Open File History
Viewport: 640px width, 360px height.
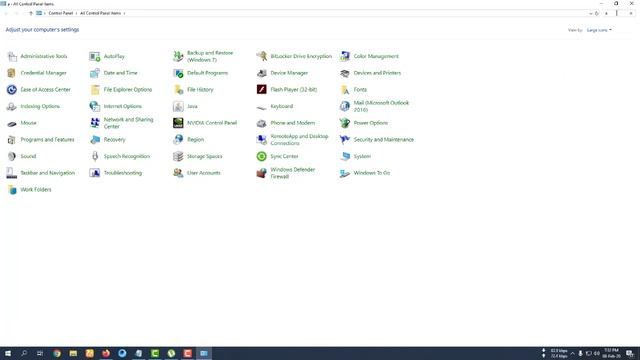tap(193, 90)
